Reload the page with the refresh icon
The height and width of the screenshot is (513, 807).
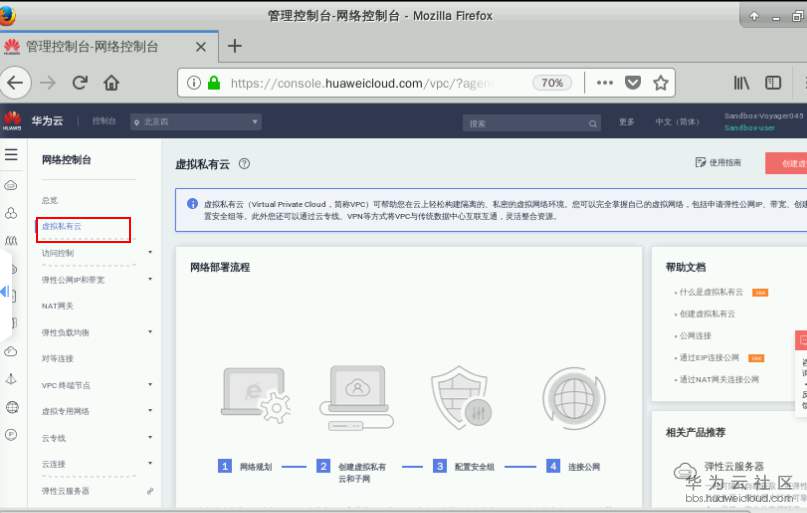click(x=80, y=82)
